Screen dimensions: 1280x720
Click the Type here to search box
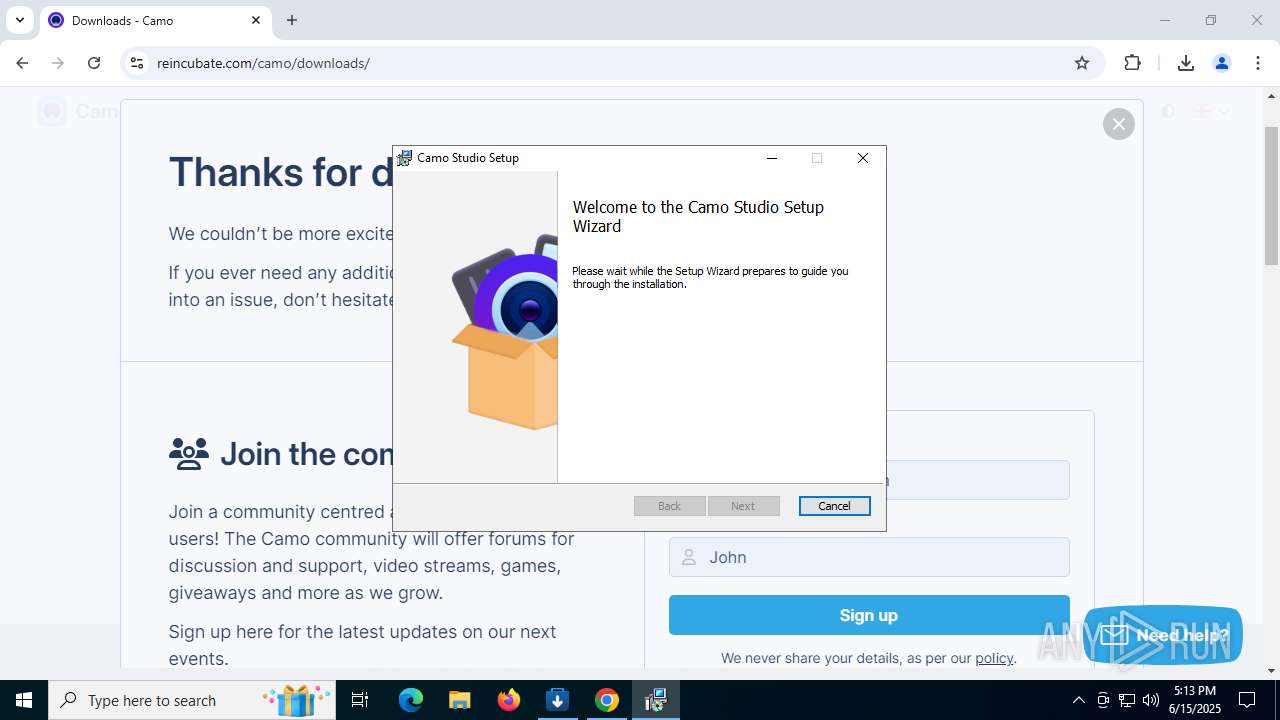194,700
